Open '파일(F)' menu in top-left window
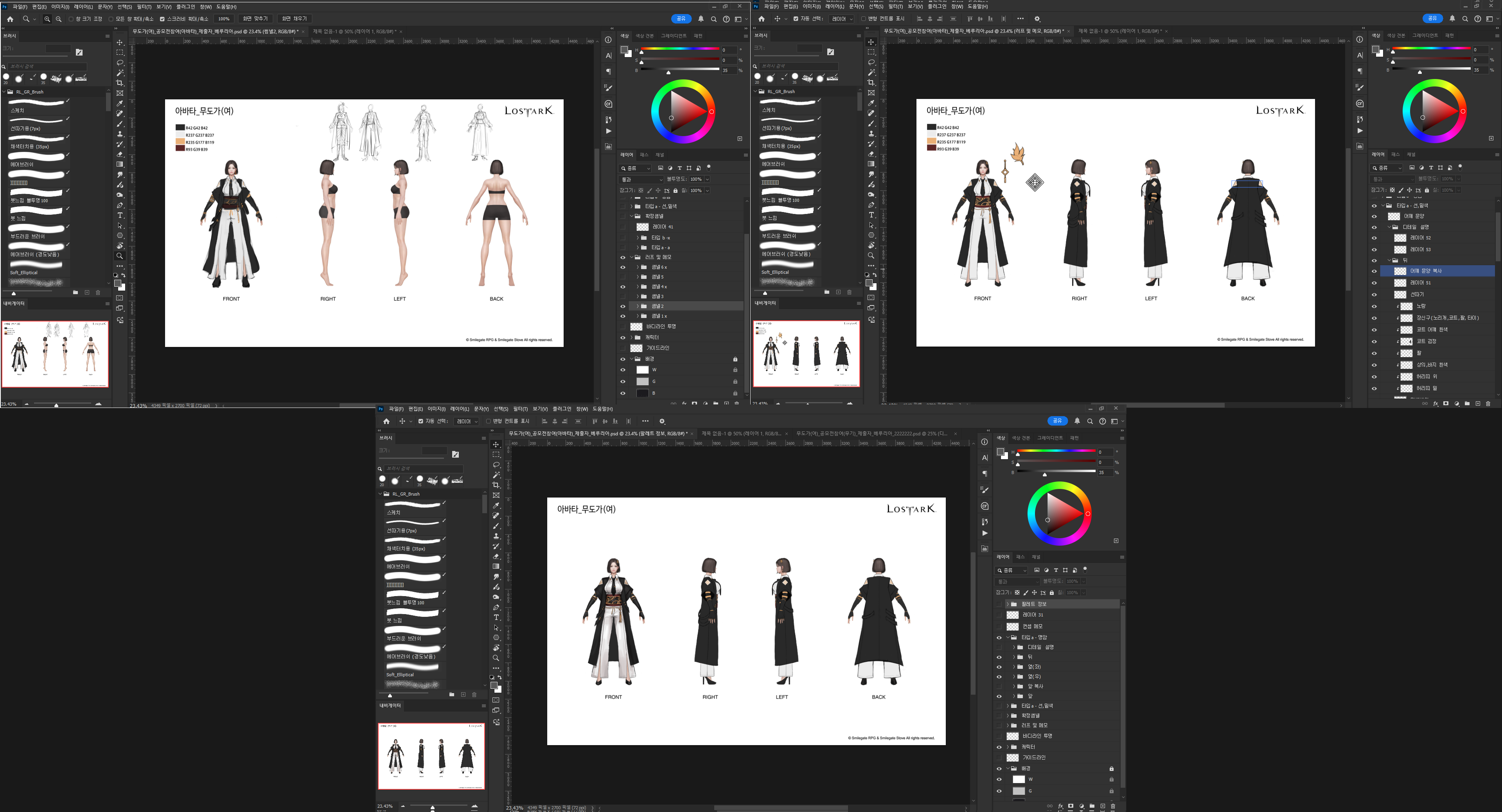Screen dimensions: 1502x812 20,6
